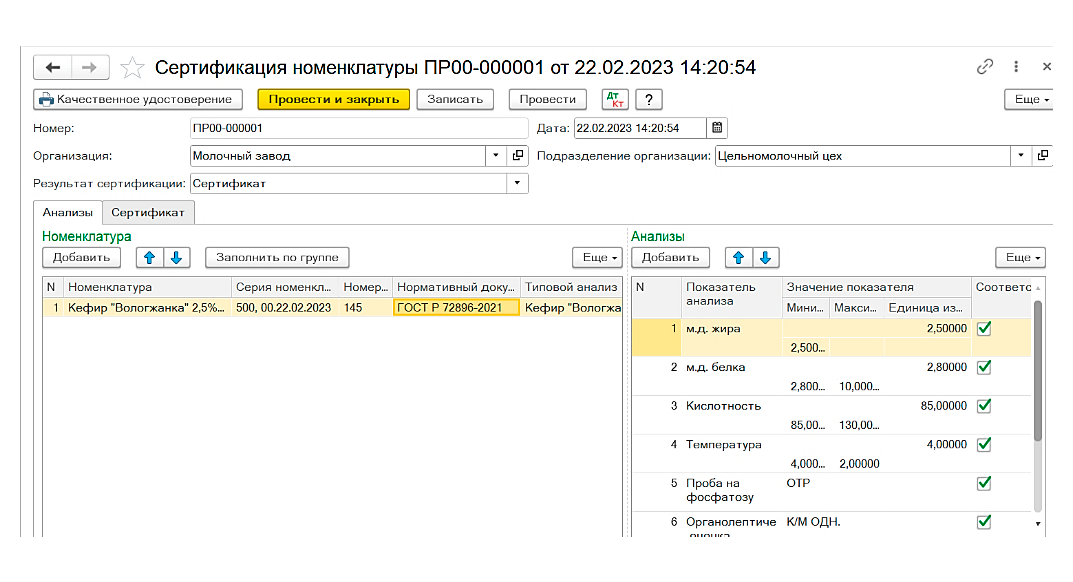1073x582 pixels.
Task: Click into the Номер field ПР00-000001
Action: click(359, 128)
